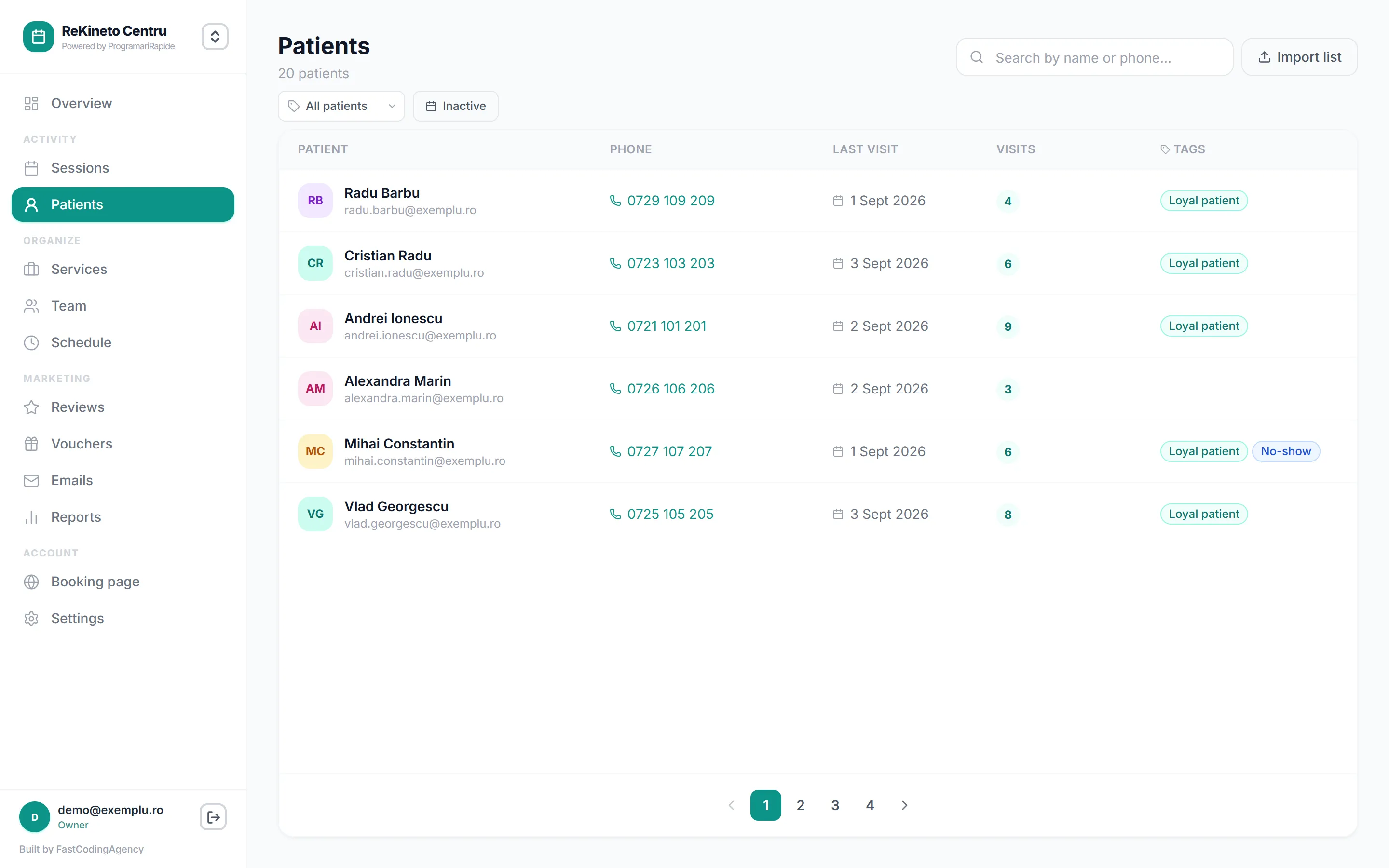This screenshot has height=868, width=1389.
Task: Click the D avatar in the account footer
Action: [34, 817]
